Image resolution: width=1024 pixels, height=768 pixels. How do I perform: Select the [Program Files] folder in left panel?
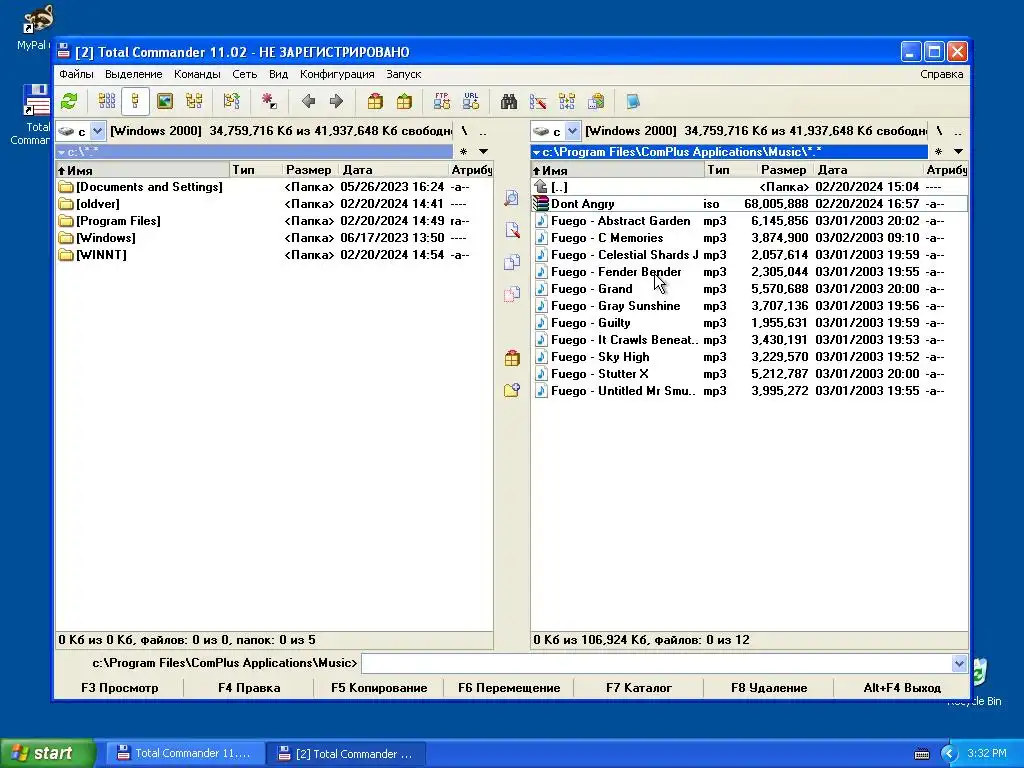(274, 221)
